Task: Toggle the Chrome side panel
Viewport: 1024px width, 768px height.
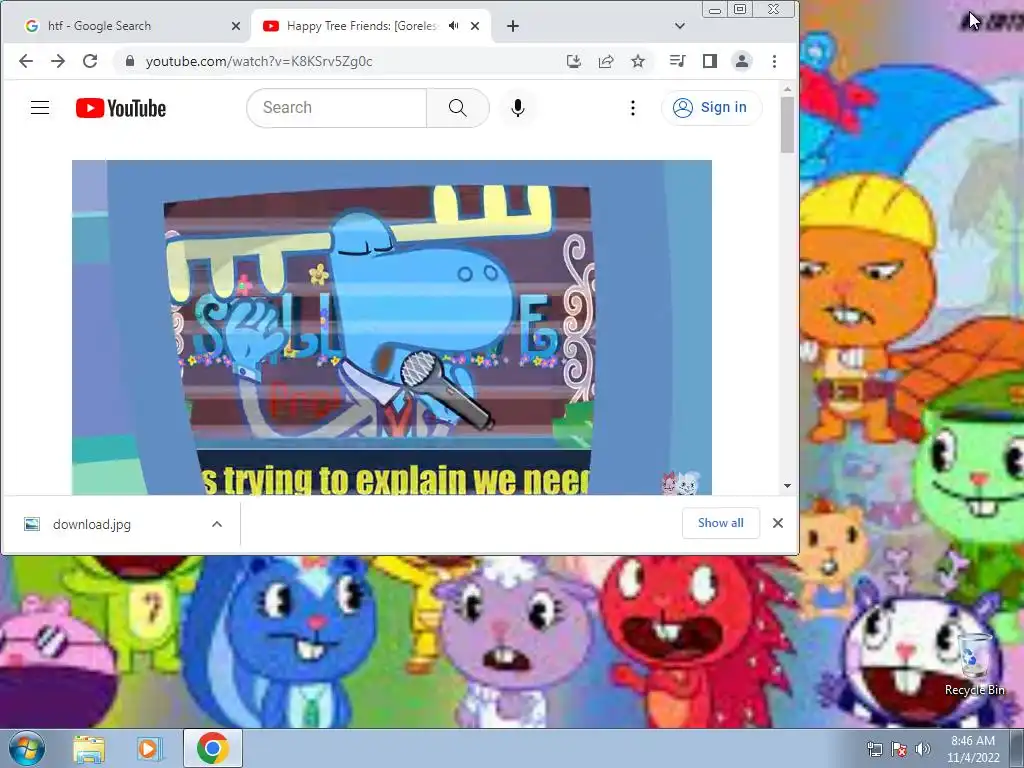Action: (x=710, y=61)
